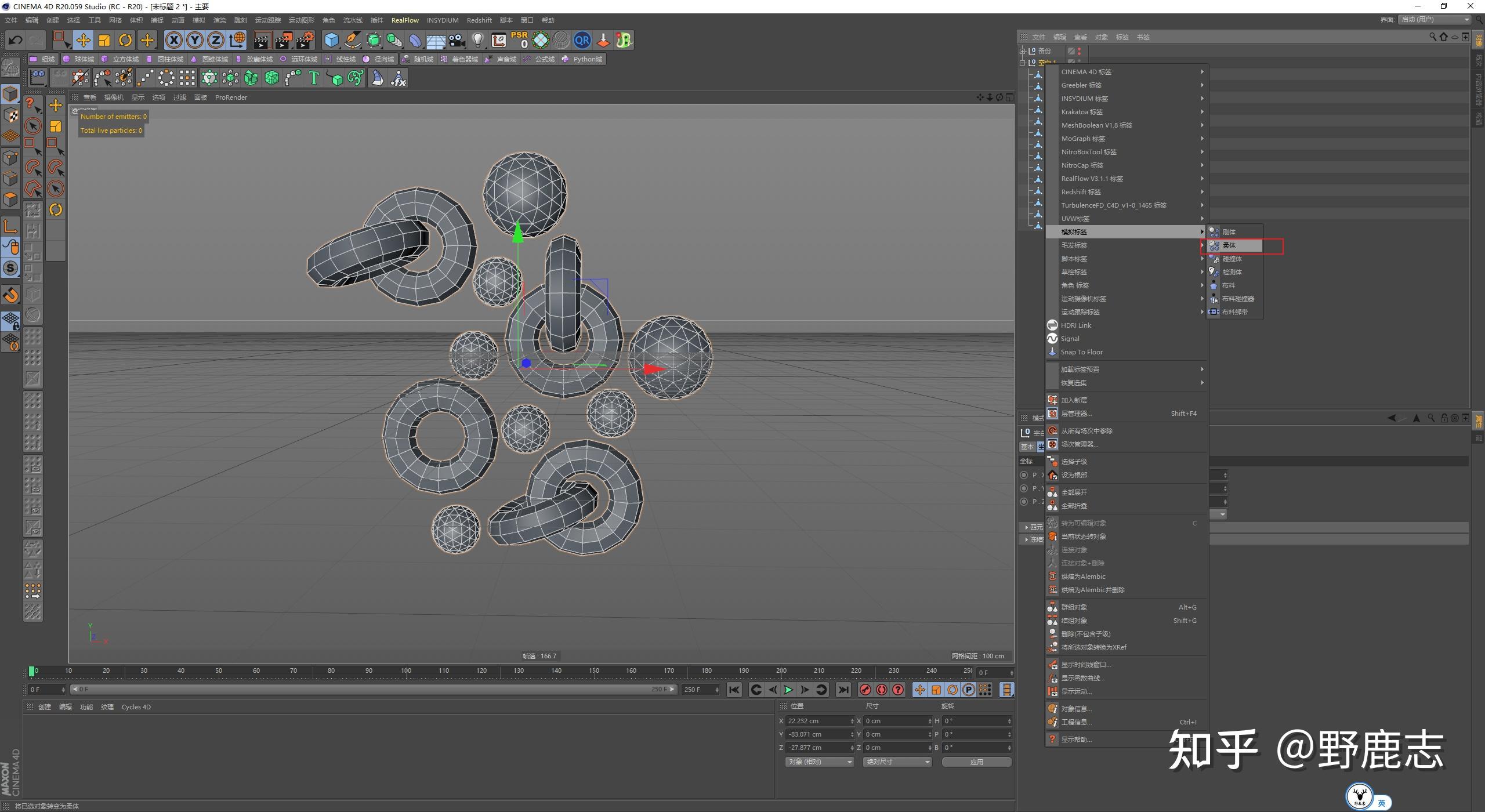This screenshot has height=812, width=1485.
Task: Select the Scale tool in top toolbar
Action: point(104,40)
